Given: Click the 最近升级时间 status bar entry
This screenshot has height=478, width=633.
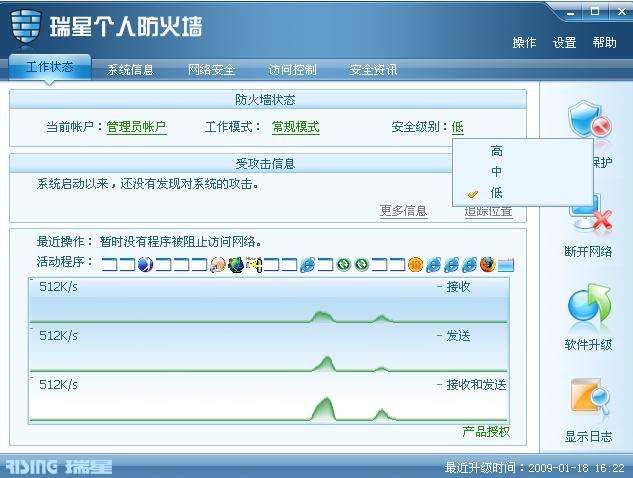Looking at the screenshot, I should point(534,468).
